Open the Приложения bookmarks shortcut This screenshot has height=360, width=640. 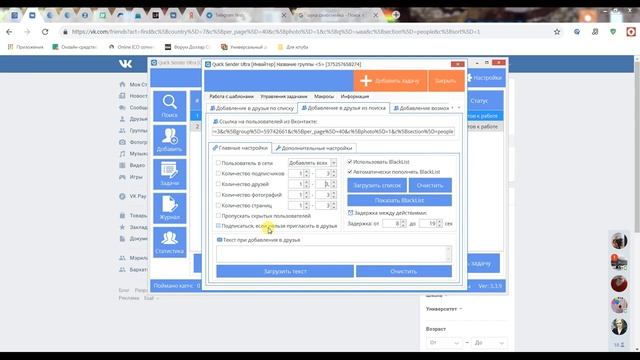26,47
